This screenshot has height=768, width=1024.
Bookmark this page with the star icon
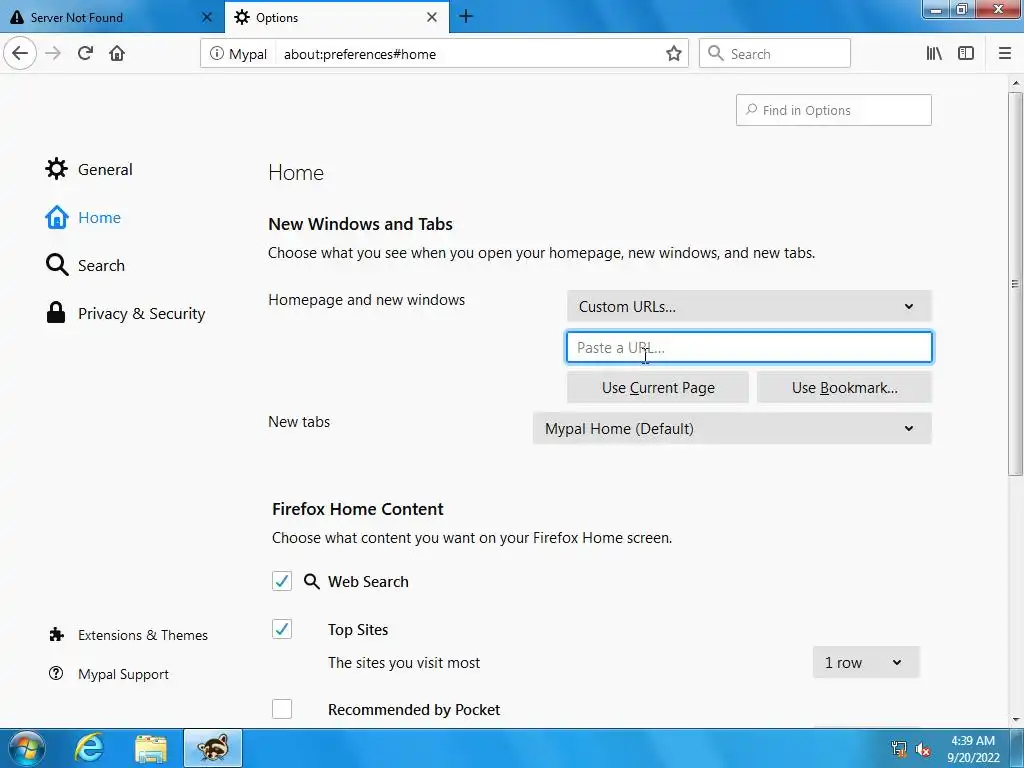(673, 54)
